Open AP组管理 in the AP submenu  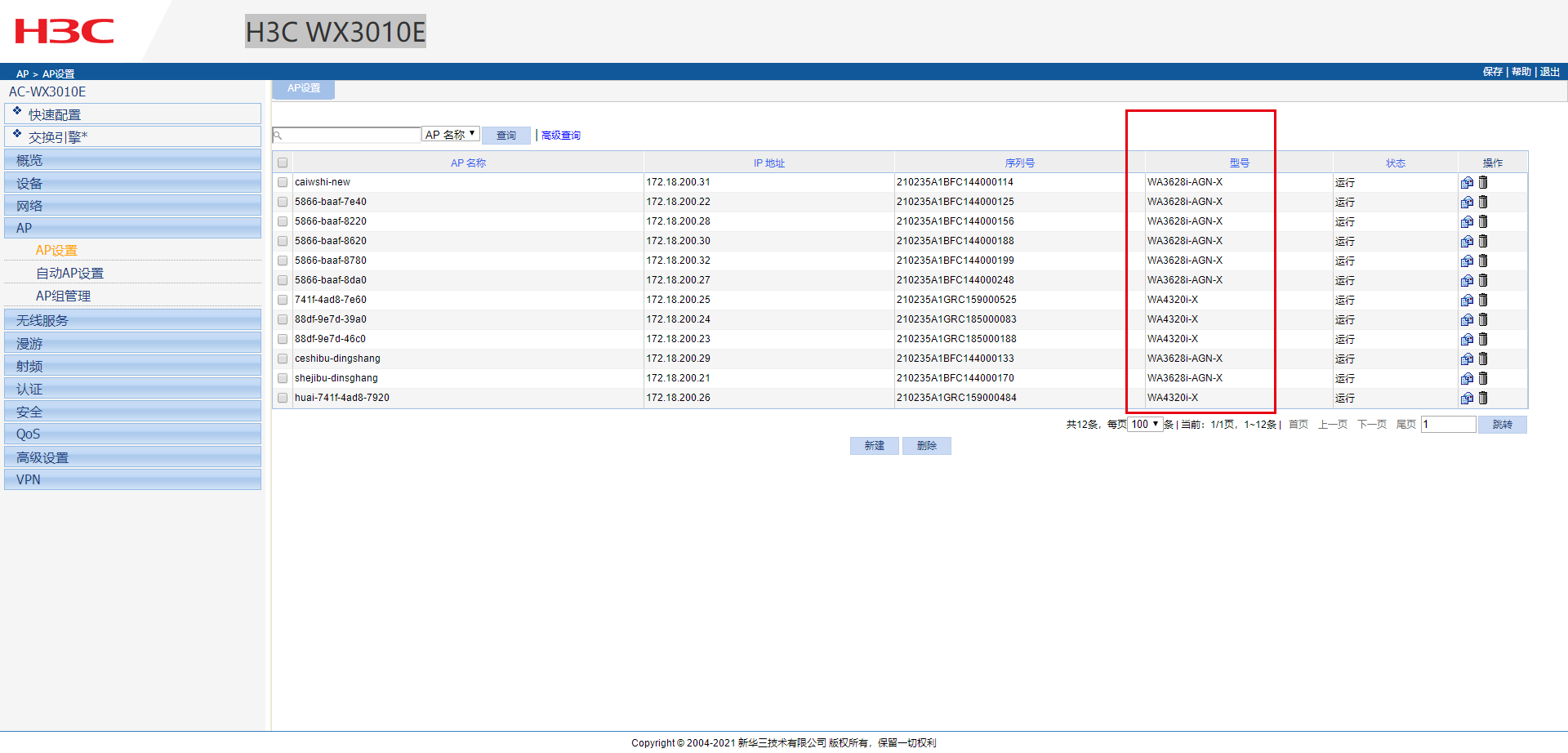[x=63, y=296]
